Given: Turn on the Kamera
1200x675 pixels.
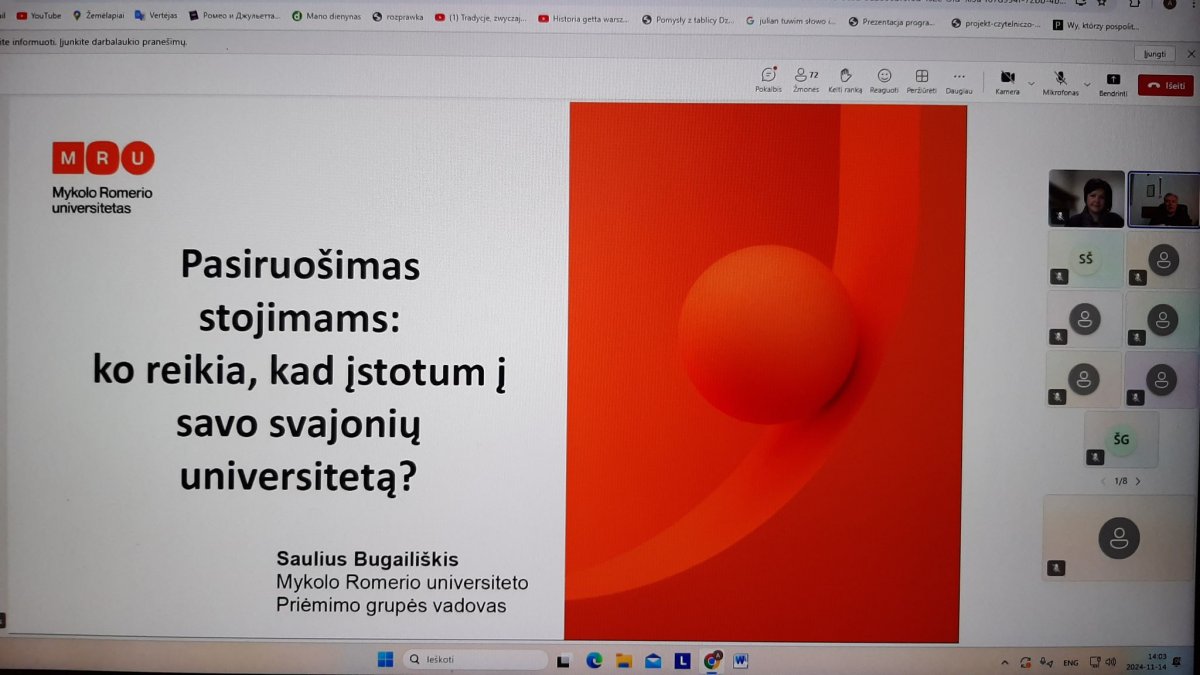Looking at the screenshot, I should [x=1007, y=79].
